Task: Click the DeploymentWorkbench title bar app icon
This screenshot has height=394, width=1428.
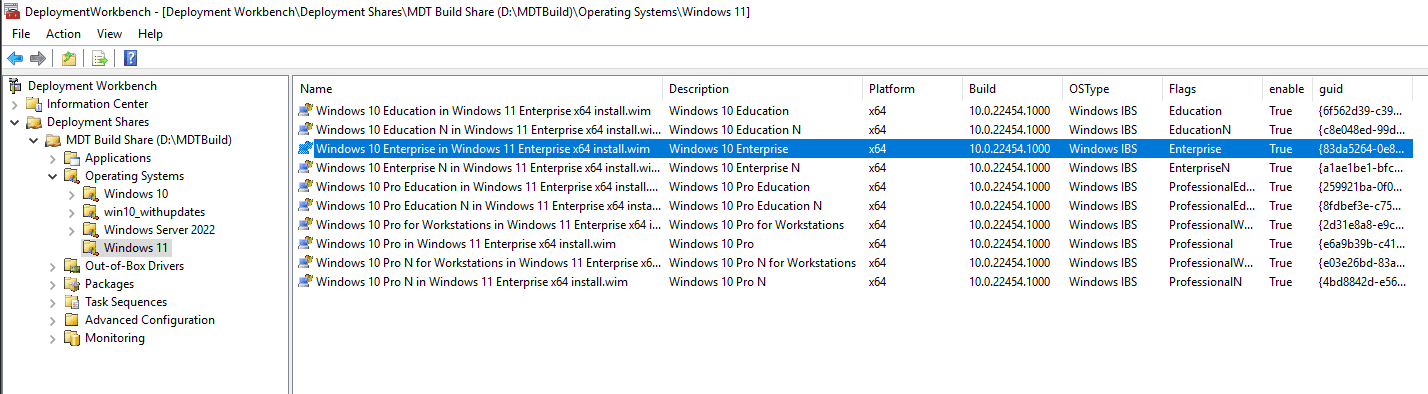Action: [x=13, y=12]
